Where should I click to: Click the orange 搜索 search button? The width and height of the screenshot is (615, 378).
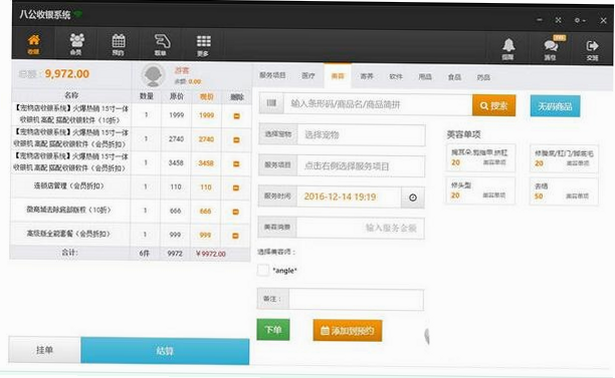click(494, 105)
